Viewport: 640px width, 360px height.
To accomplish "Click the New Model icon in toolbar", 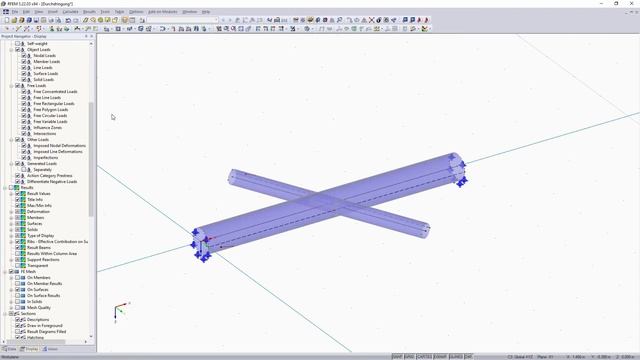I will [x=7, y=20].
